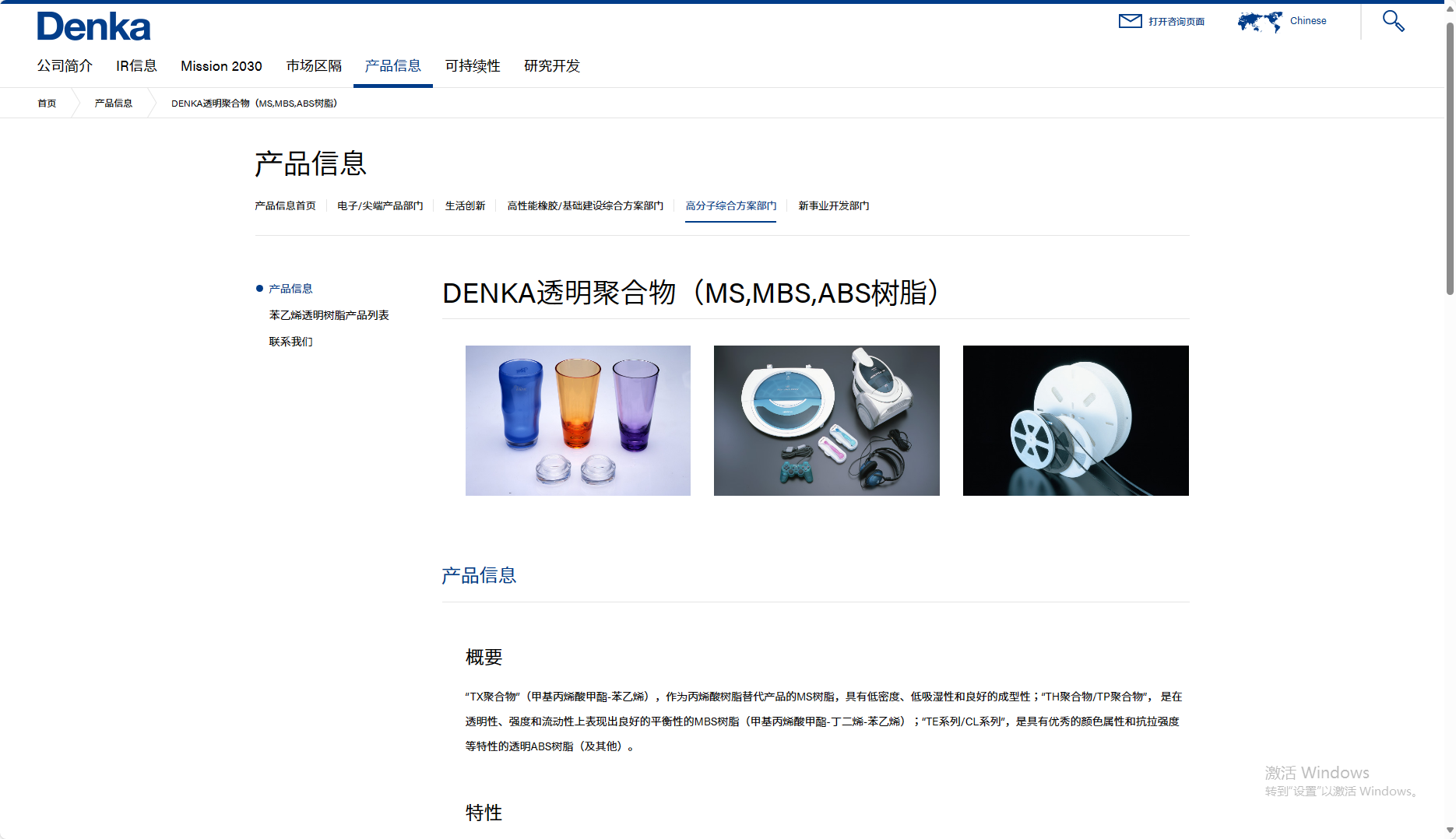Screen dimensions: 1456x839
Task: Go to 首页 breadcrumb
Action: click(x=47, y=104)
